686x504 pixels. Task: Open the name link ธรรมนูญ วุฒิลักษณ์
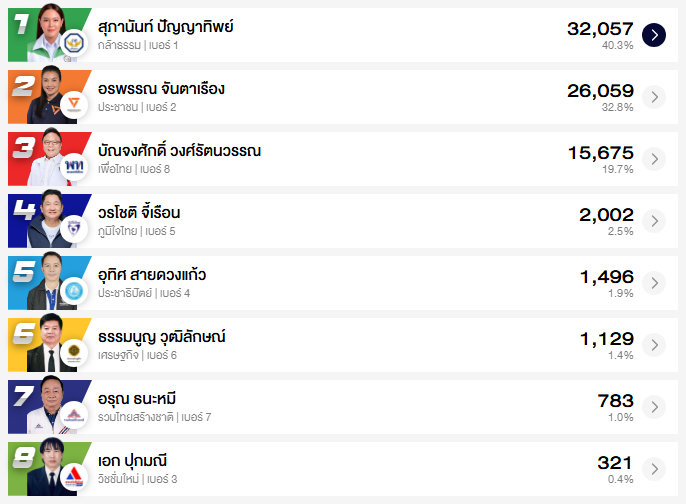coord(162,337)
